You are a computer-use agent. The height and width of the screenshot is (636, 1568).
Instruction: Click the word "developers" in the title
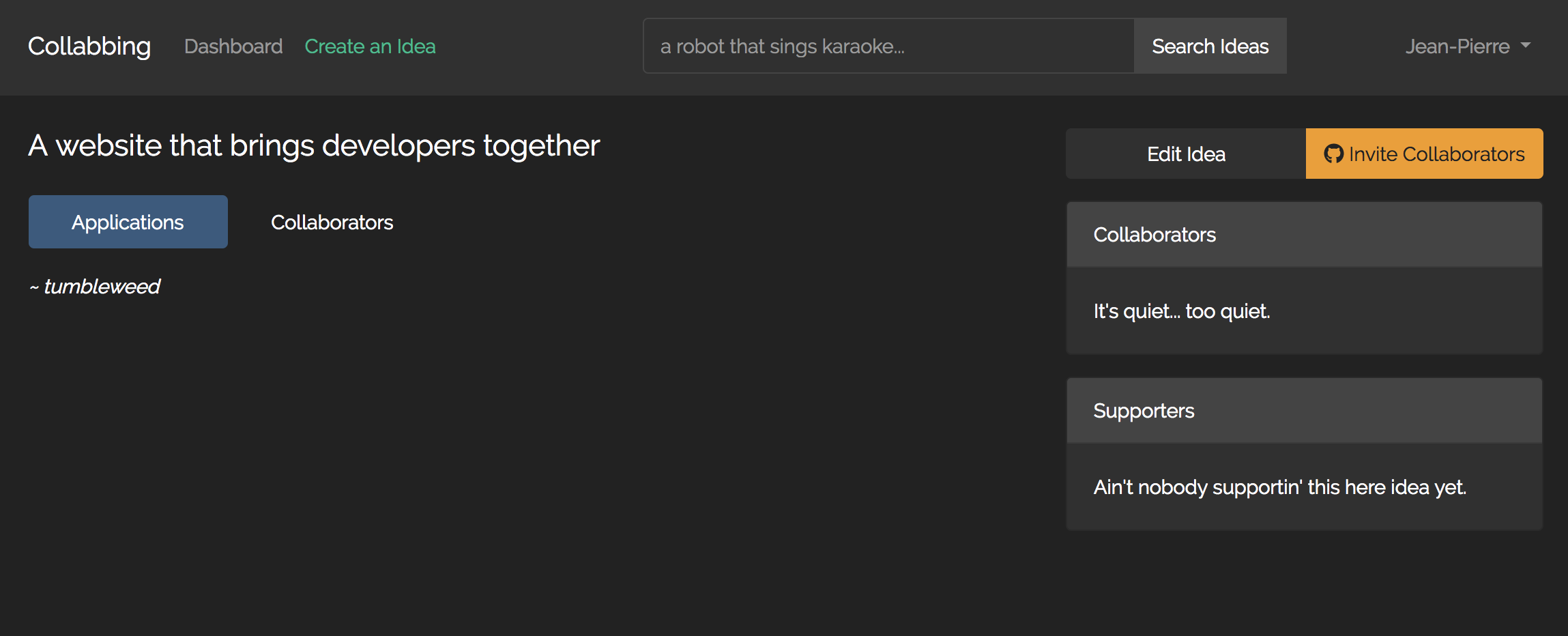tap(398, 145)
